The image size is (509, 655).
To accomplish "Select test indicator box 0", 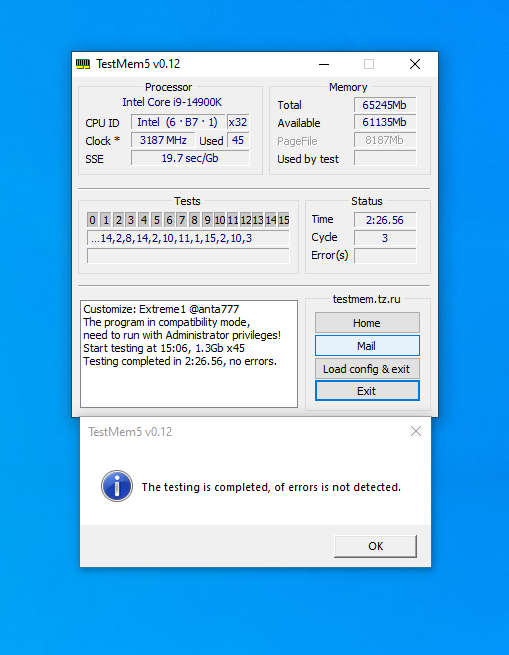I will pyautogui.click(x=92, y=220).
